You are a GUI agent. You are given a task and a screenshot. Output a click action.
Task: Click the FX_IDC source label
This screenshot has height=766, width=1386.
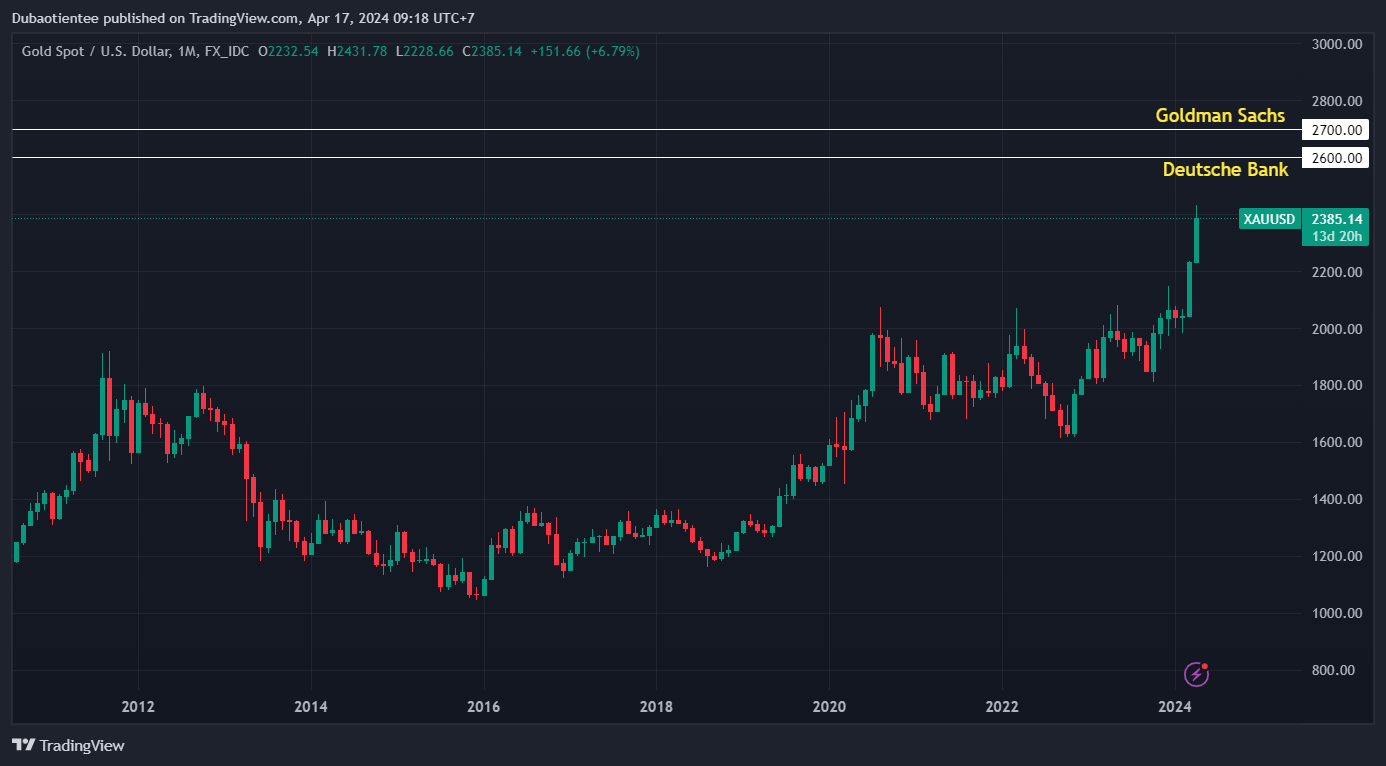[x=226, y=51]
